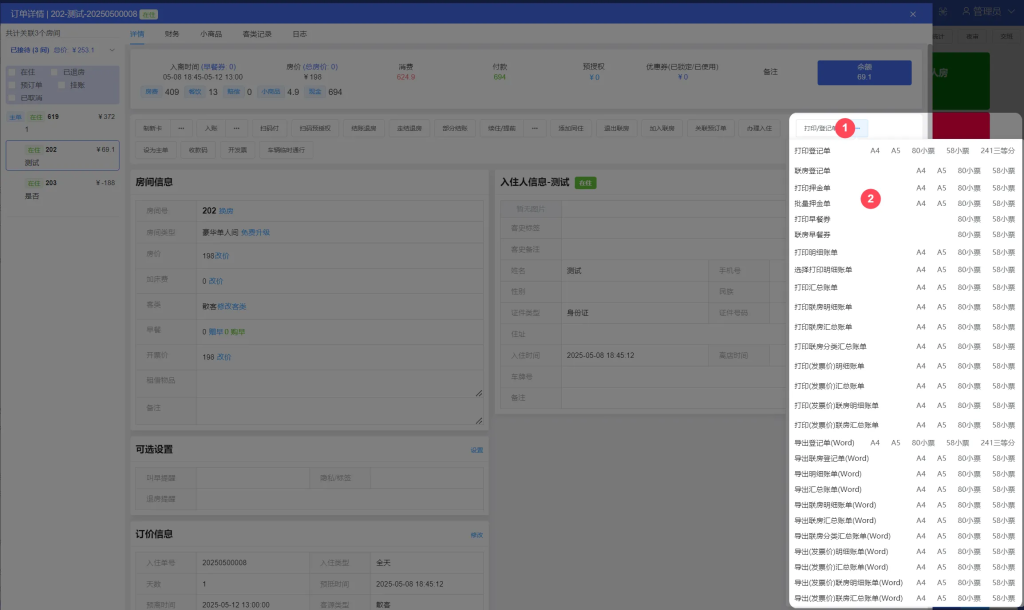Click the 改价 link next to 房价 198
Viewport: 1024px width, 610px height.
coord(223,256)
